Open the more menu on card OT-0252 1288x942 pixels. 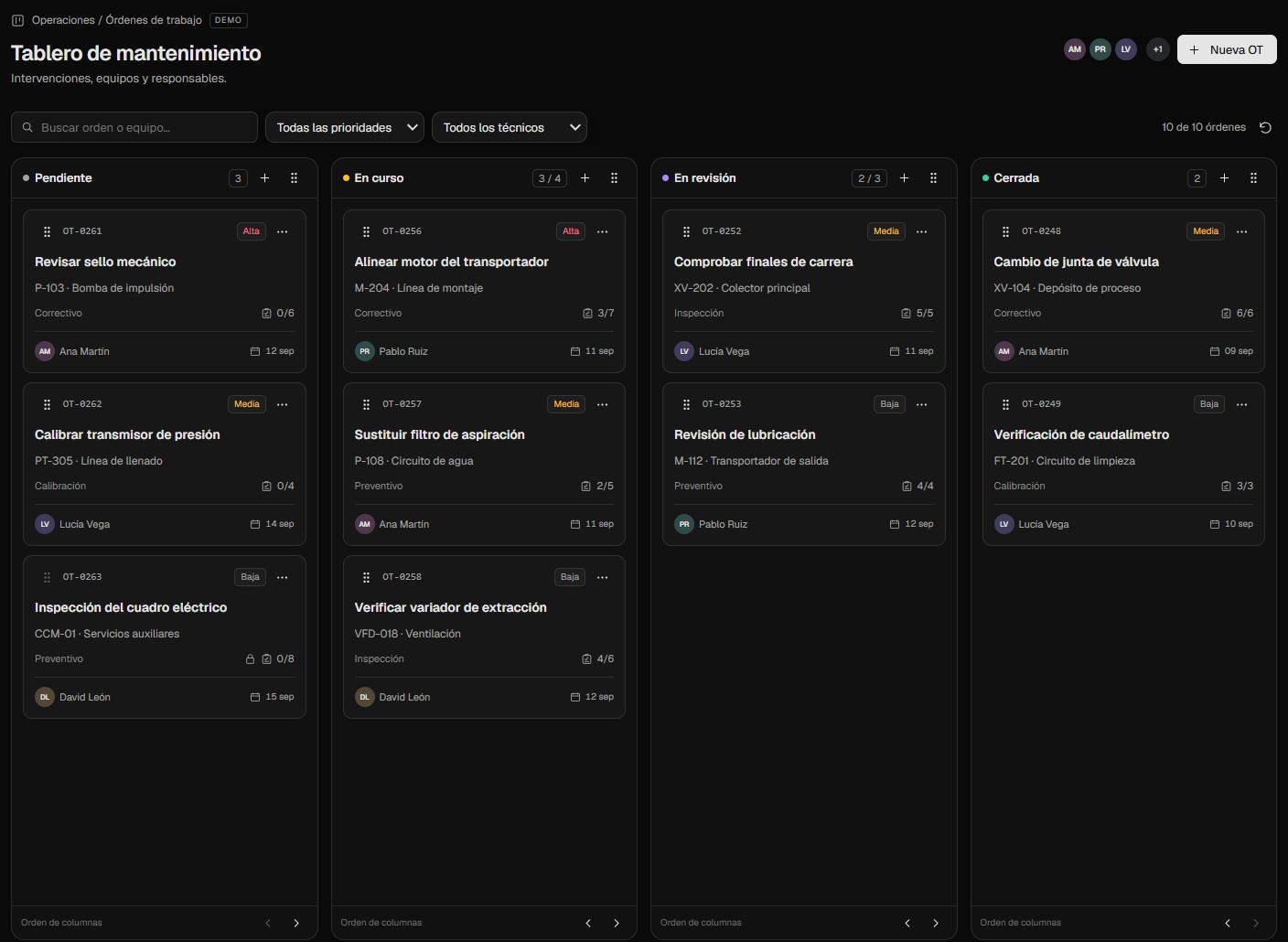pyautogui.click(x=922, y=231)
